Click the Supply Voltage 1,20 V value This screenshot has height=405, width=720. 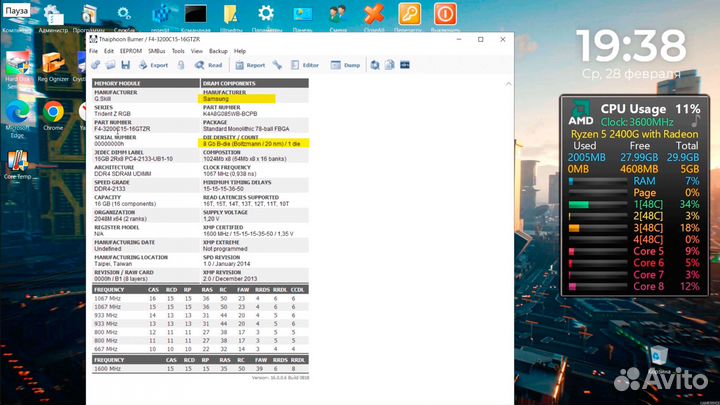210,219
